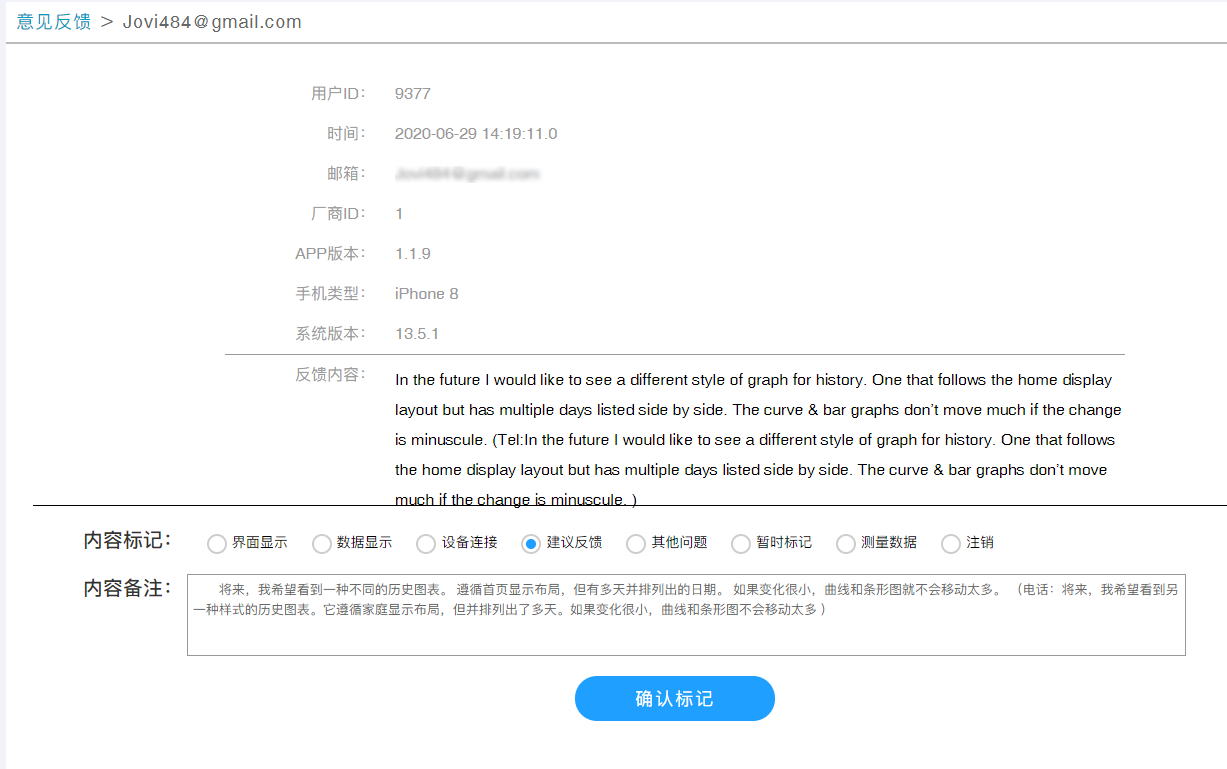Viewport: 1227px width, 769px height.
Task: Click the APP version value 1.1.9
Action: 413,253
